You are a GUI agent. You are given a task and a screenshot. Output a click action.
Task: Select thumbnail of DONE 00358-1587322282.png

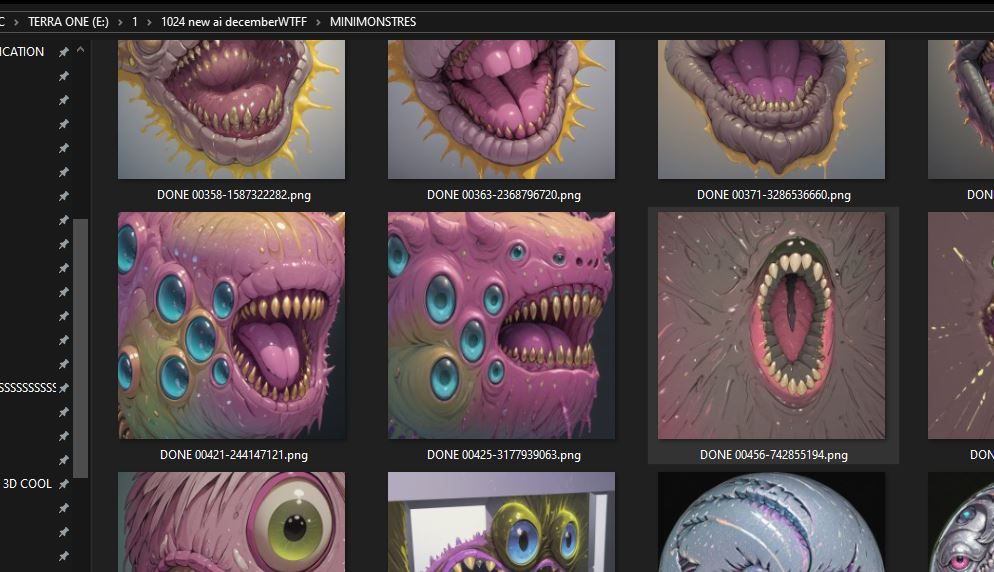231,109
